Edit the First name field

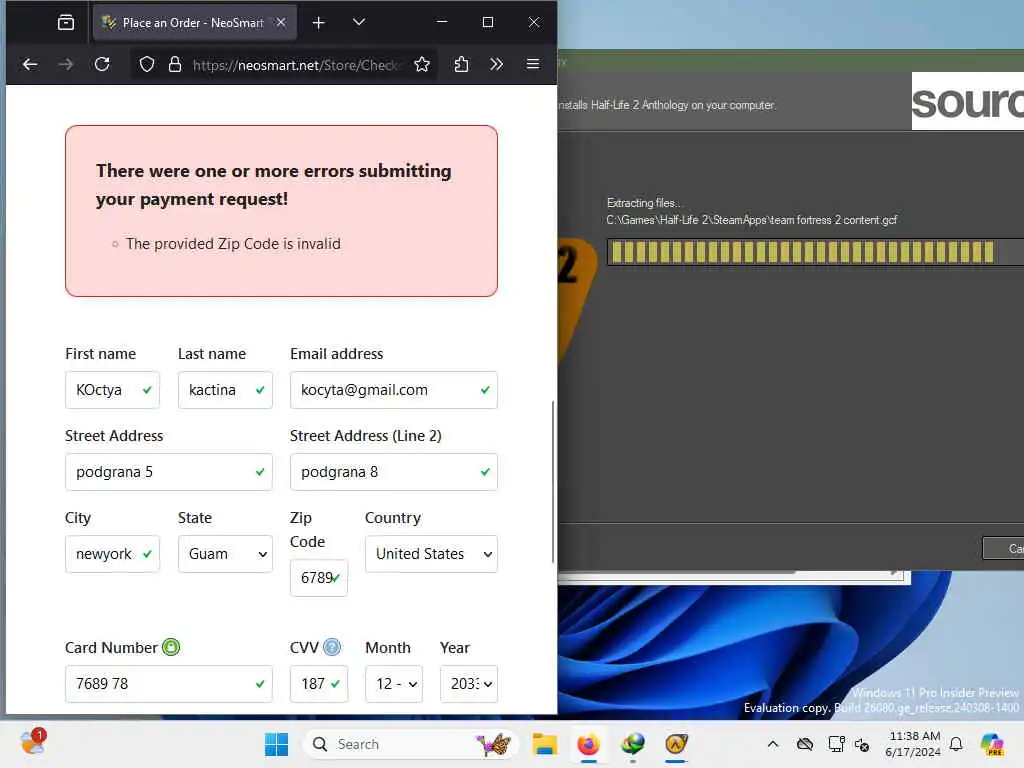(x=112, y=390)
